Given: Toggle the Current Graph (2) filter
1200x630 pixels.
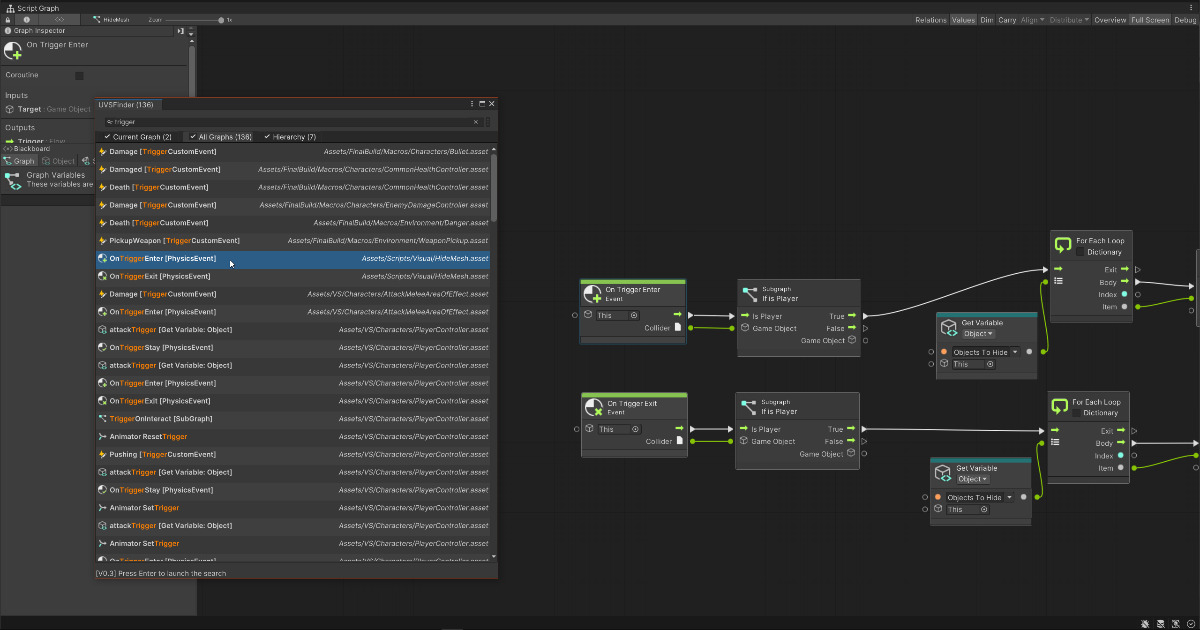Looking at the screenshot, I should (x=137, y=137).
